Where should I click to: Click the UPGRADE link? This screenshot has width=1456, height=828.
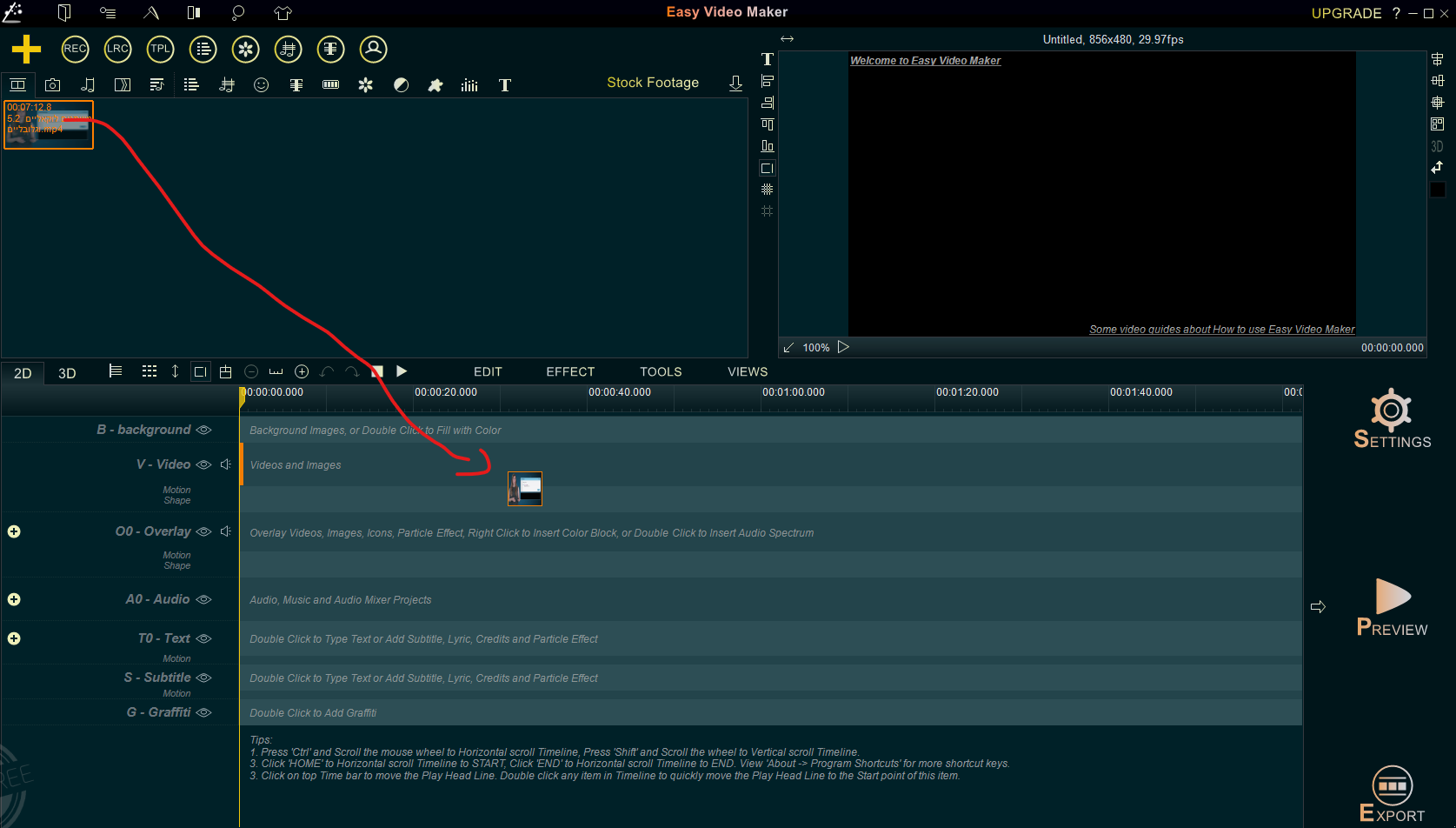pos(1346,13)
